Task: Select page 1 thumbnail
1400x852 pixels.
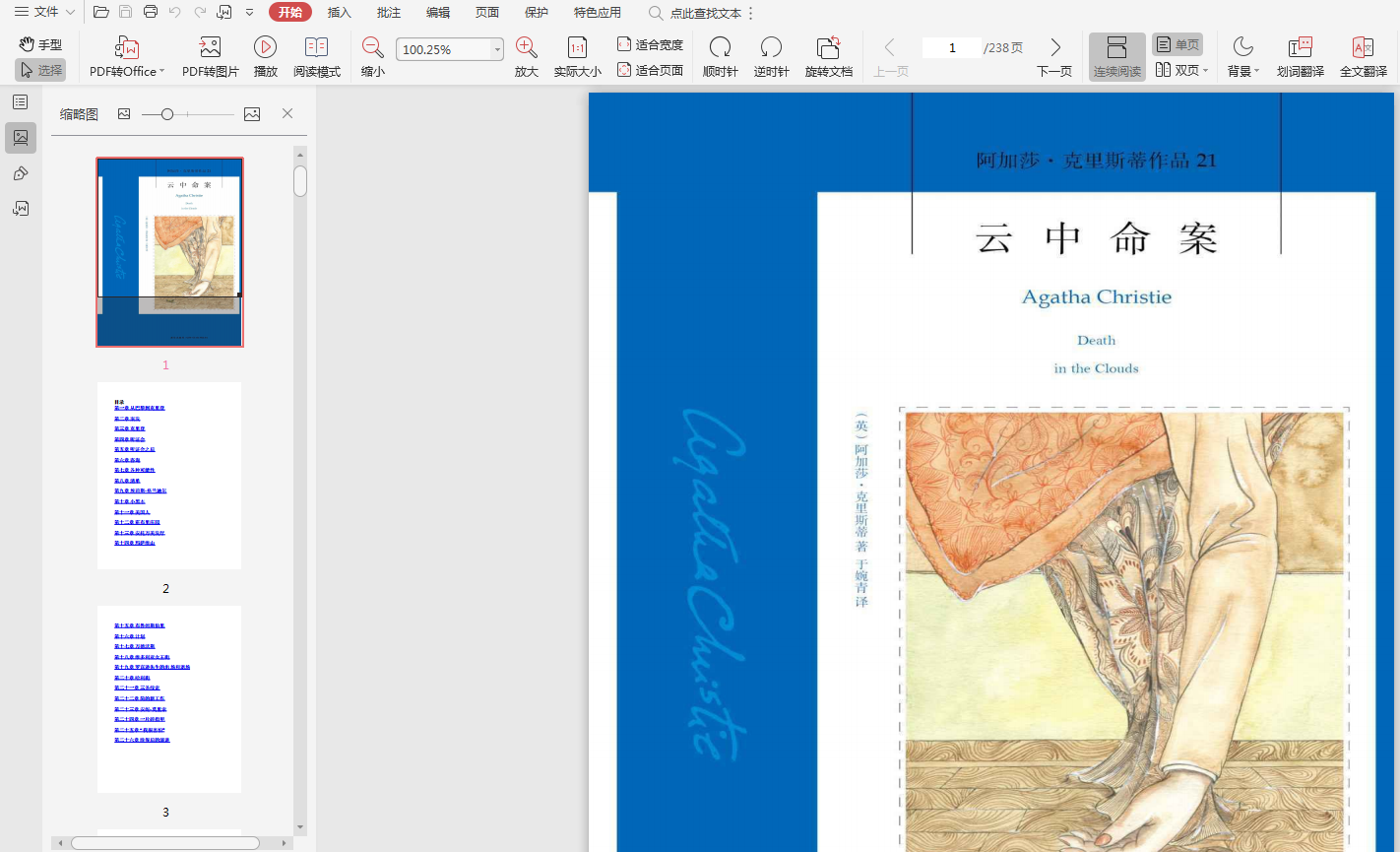Action: point(169,252)
